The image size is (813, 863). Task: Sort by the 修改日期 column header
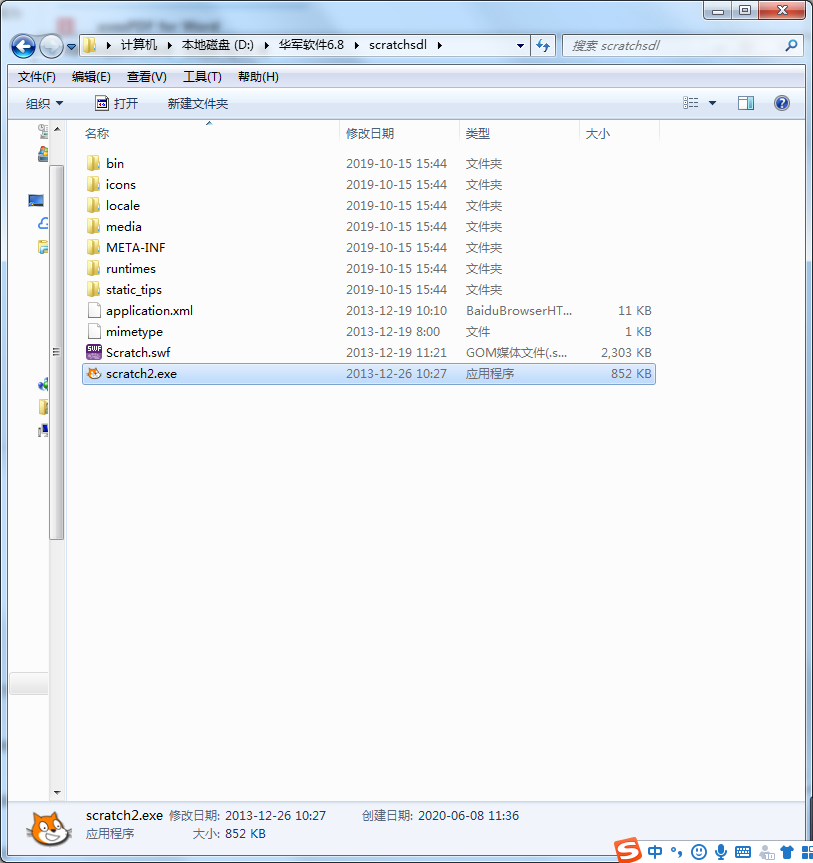point(400,133)
